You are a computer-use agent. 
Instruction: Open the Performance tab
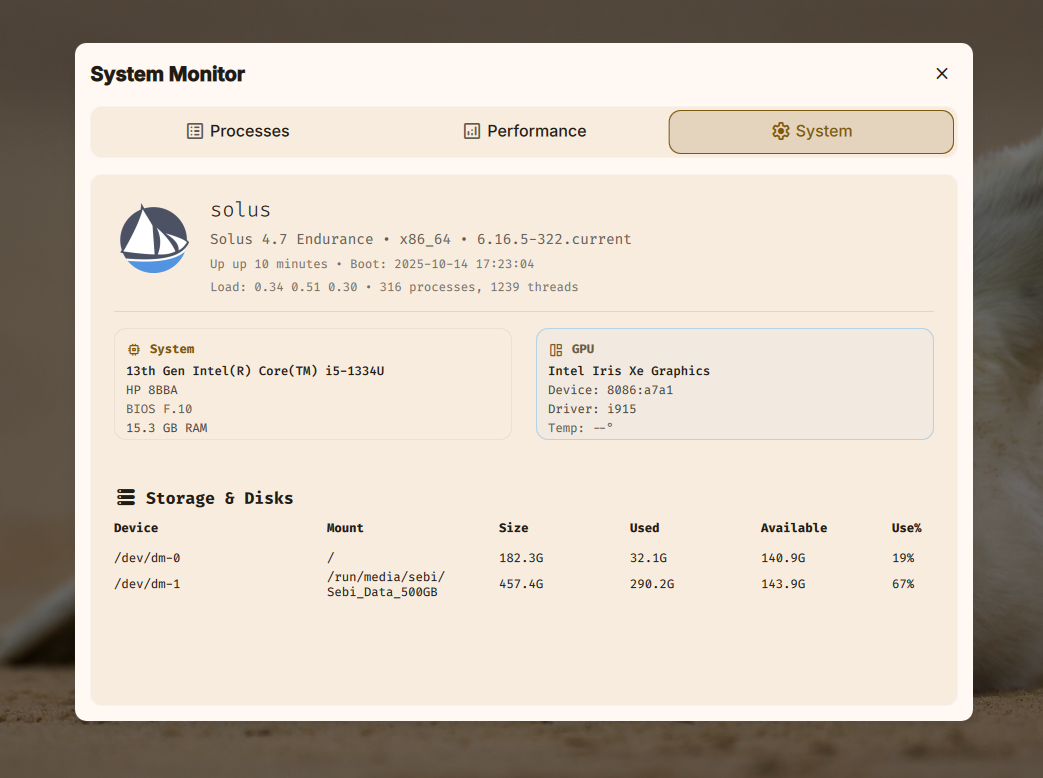pos(525,131)
